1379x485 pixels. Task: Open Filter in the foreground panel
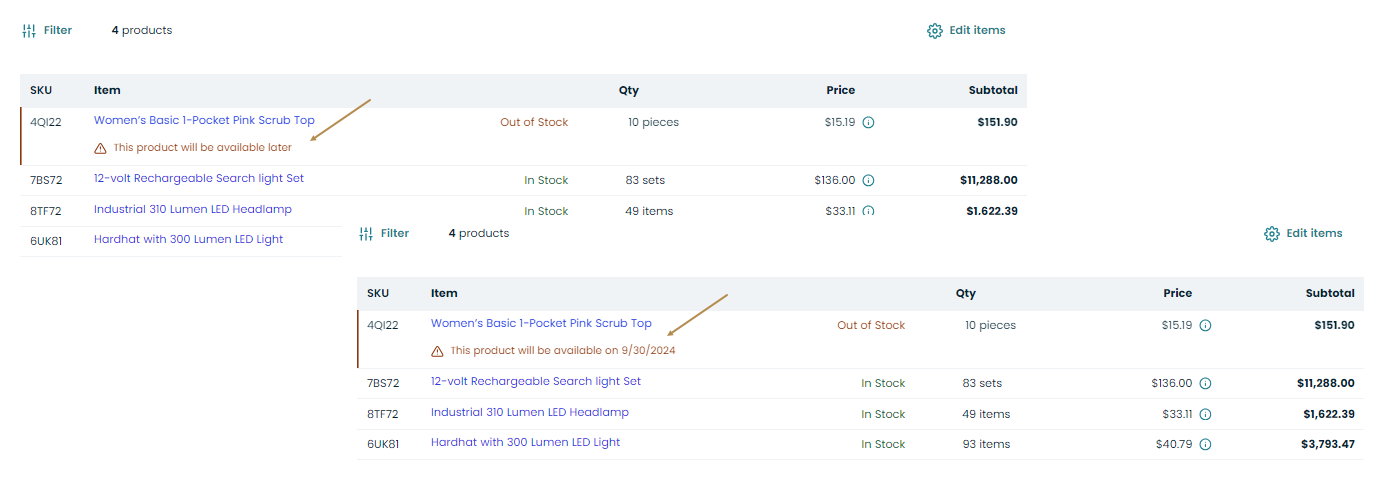384,233
